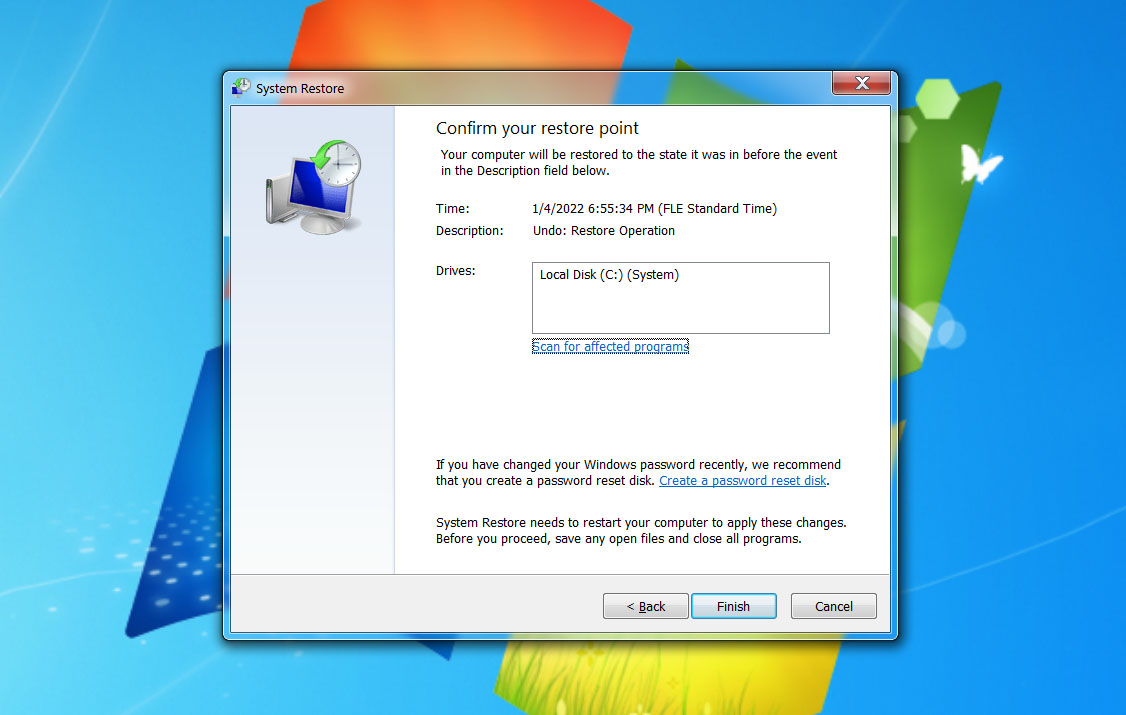
Task: Click the System Restore window title text
Action: [300, 88]
